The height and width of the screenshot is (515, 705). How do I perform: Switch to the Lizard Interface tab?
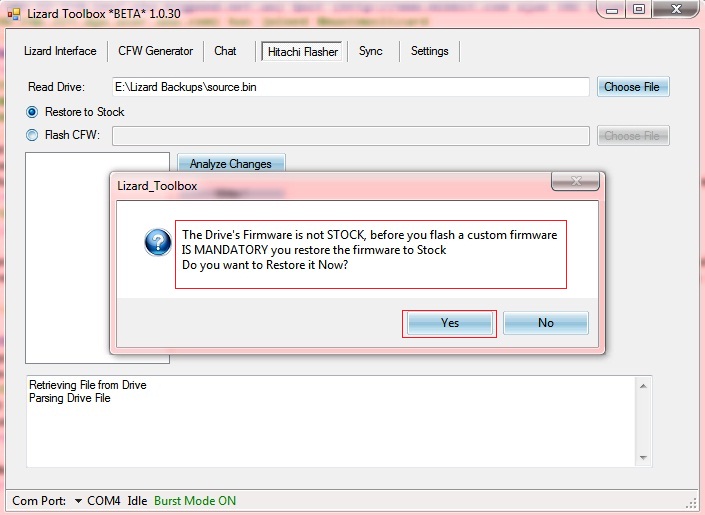pos(60,51)
